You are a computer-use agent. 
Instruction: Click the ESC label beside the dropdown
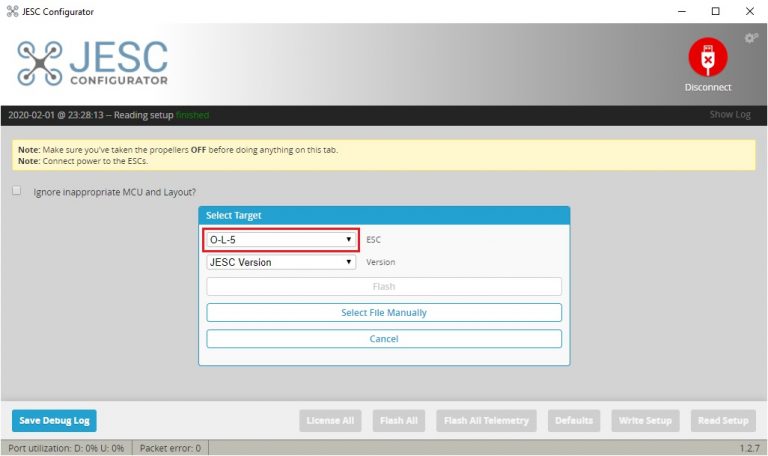373,240
